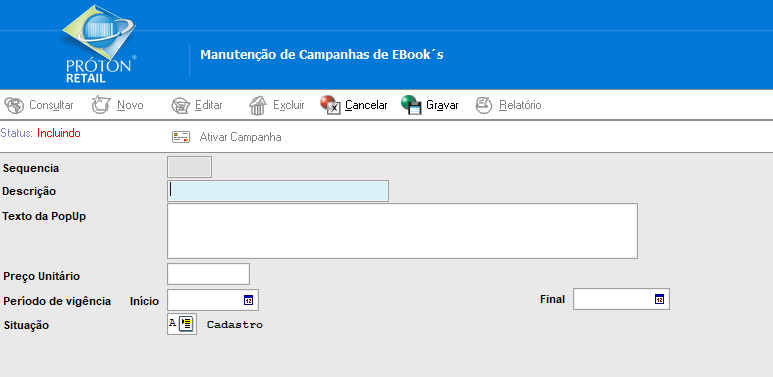This screenshot has width=773, height=377.
Task: Click the Relatório report icon
Action: point(484,105)
